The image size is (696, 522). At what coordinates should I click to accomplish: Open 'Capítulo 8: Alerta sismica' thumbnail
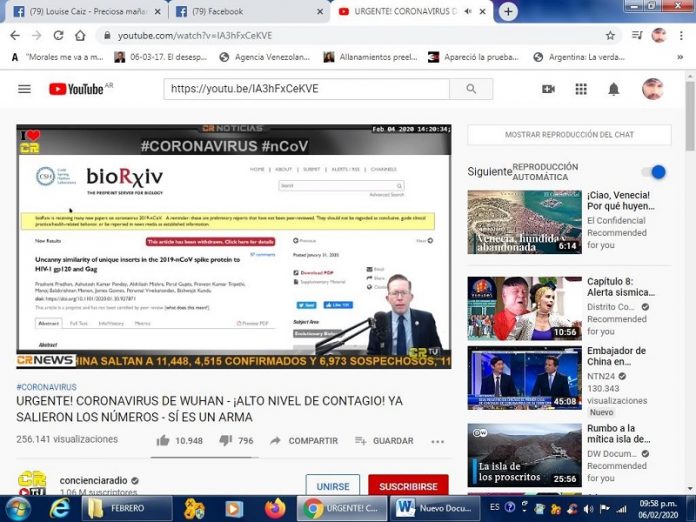click(525, 308)
